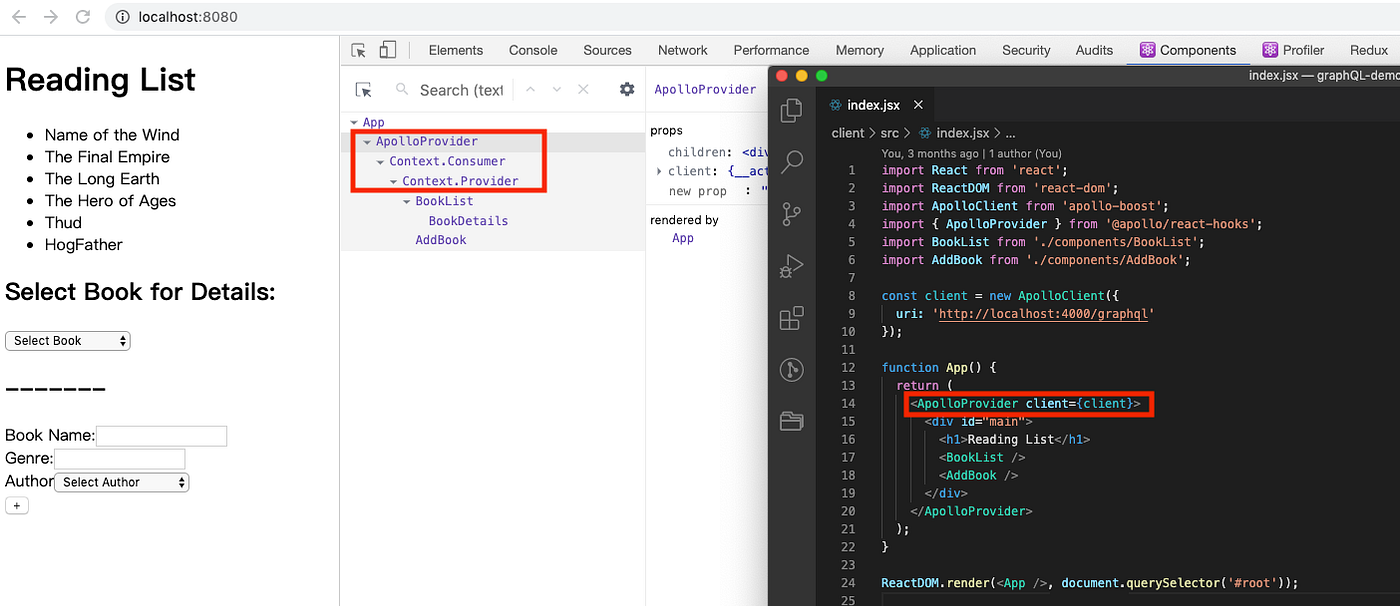Open the GitLens icon in the activity bar
1400x606 pixels.
click(791, 370)
